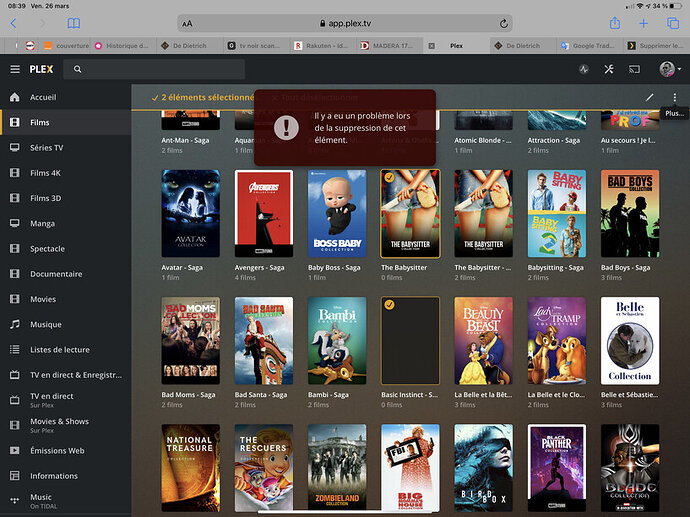Open Safari bookmarks book icon
Screen dimensions: 690x517
click(x=73, y=23)
